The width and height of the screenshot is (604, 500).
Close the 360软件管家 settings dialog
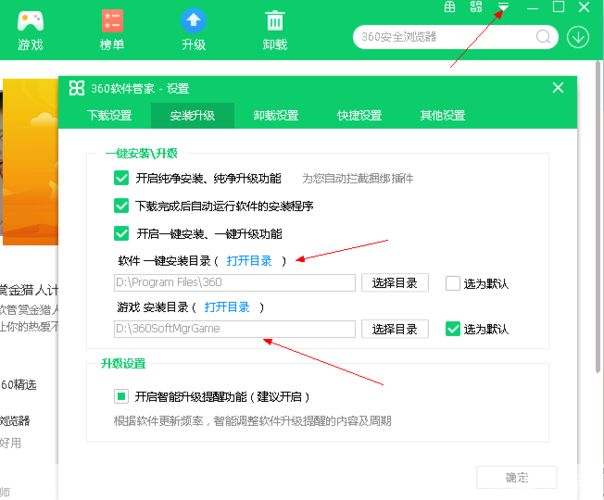point(558,88)
